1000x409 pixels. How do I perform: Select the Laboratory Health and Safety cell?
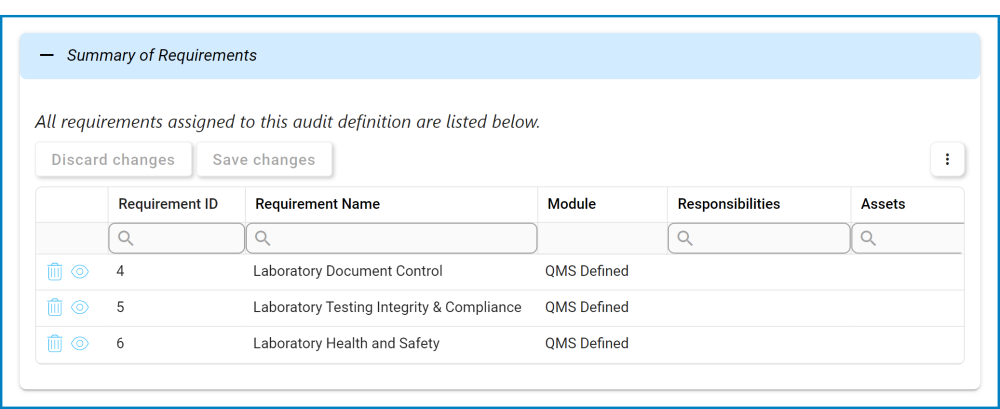pos(346,343)
